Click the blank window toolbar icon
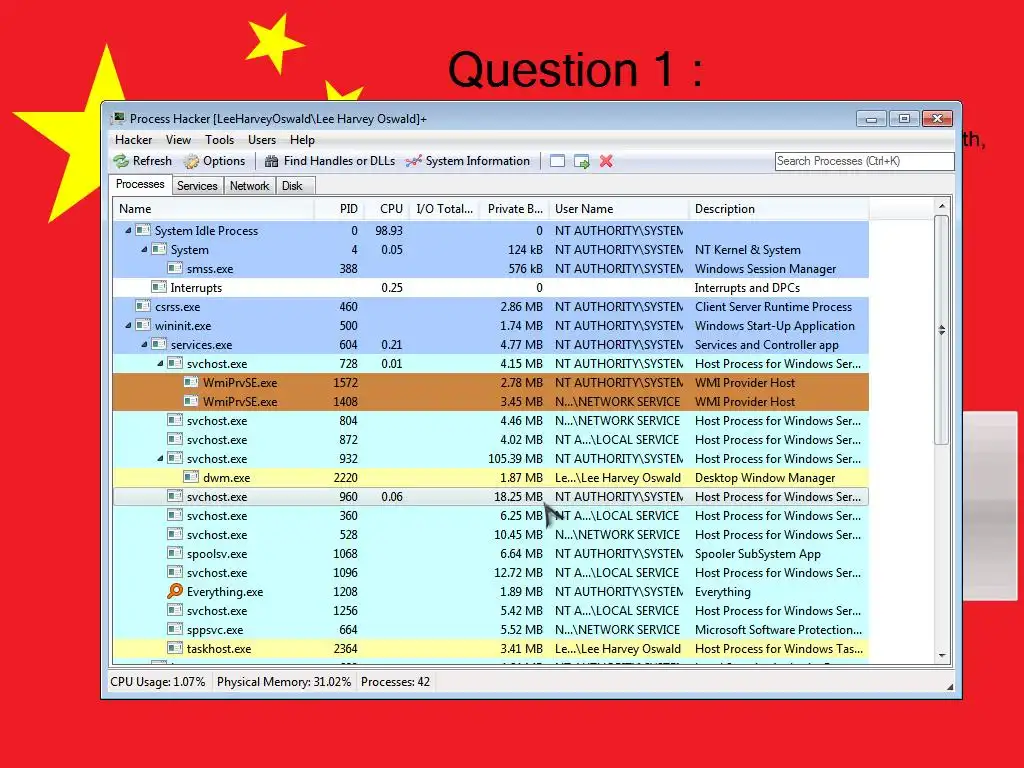 click(x=557, y=161)
